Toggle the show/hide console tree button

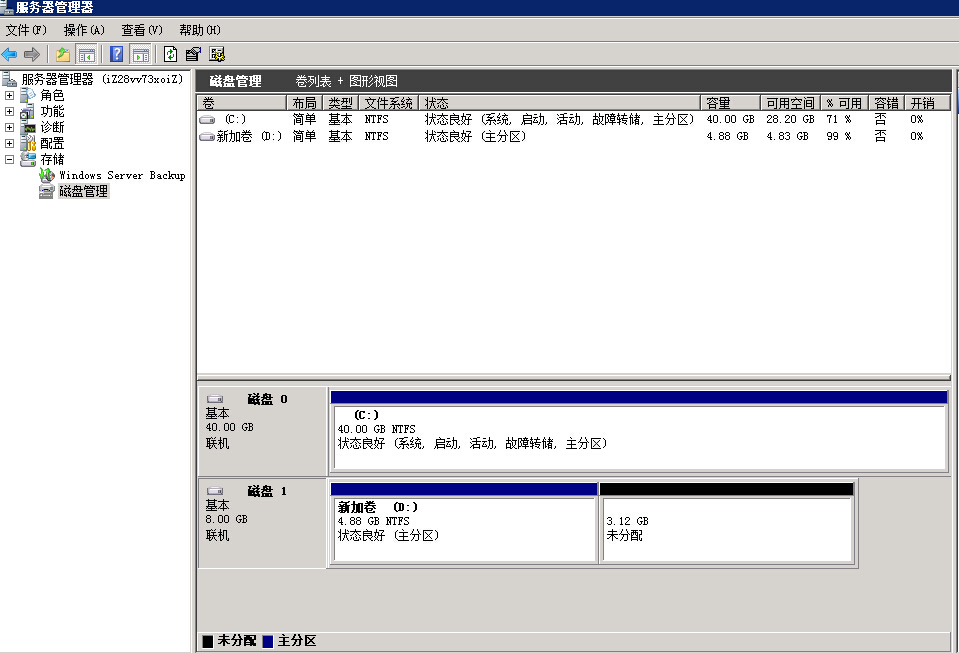(87, 54)
